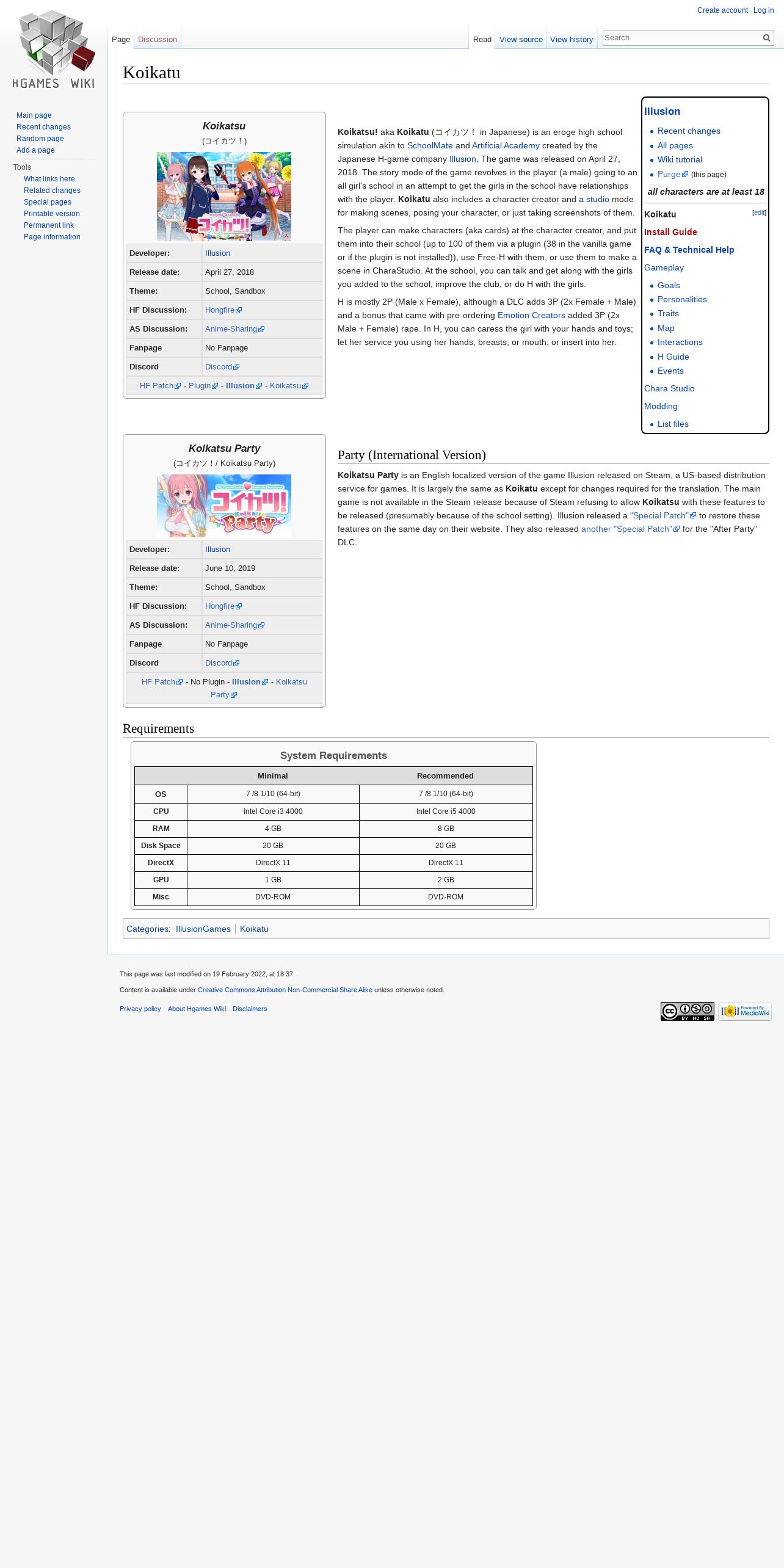Click the Purge external link
This screenshot has height=1568, width=784.
coord(672,174)
